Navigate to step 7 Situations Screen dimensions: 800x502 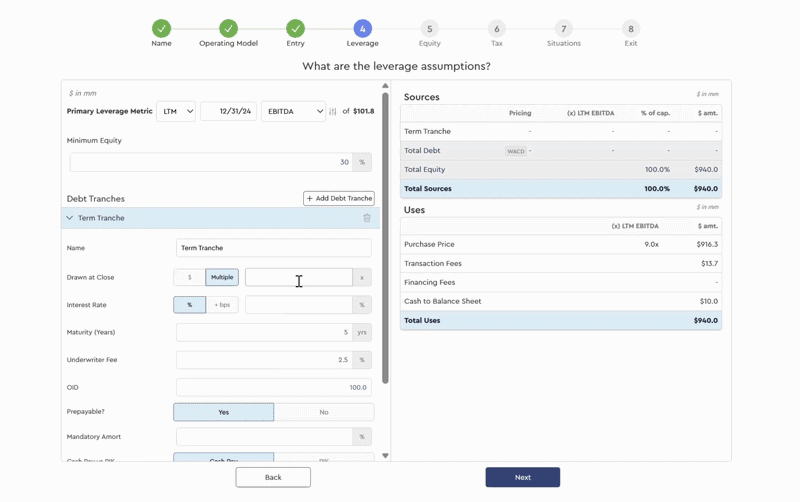tap(563, 29)
